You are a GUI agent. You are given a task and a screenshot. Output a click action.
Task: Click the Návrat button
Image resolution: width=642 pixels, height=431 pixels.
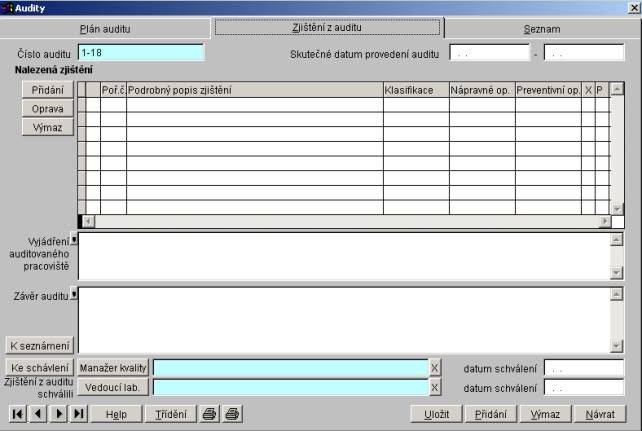[x=600, y=413]
